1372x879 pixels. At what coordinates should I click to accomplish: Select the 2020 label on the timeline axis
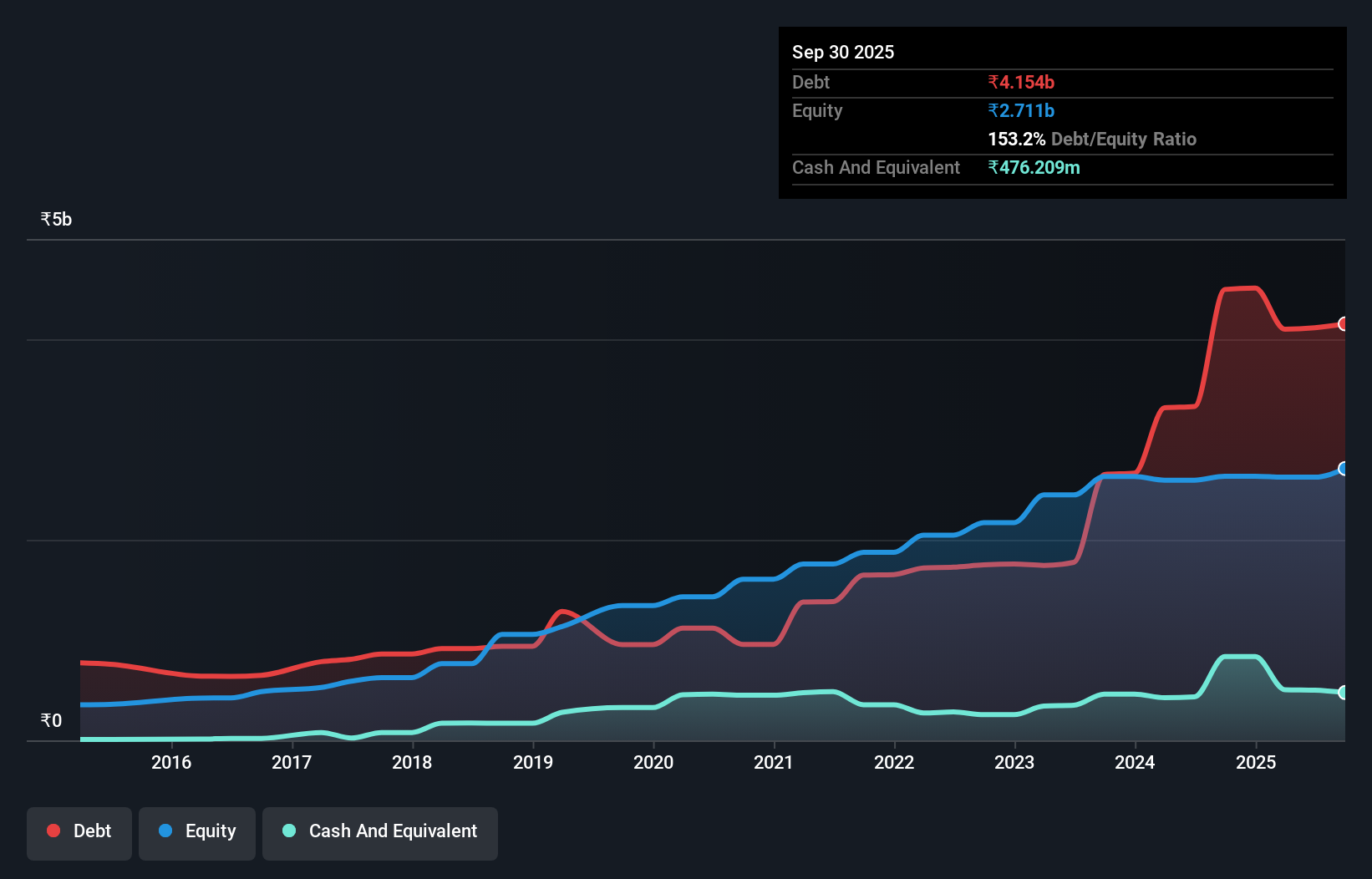point(653,763)
